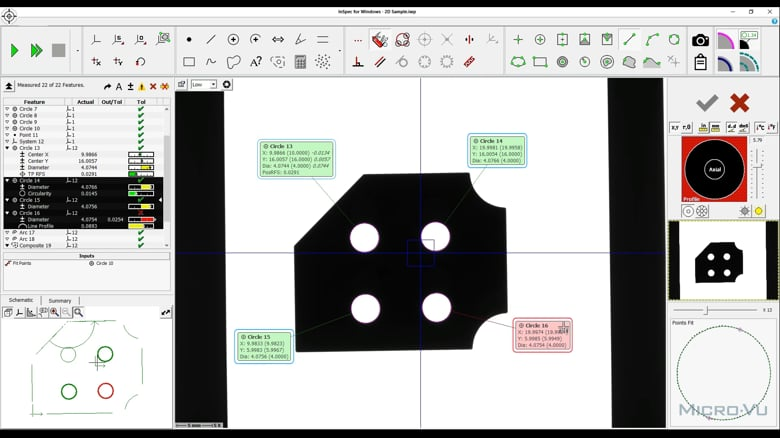Click the red parallel lines icon
This screenshot has width=780, height=438.
[380, 62]
